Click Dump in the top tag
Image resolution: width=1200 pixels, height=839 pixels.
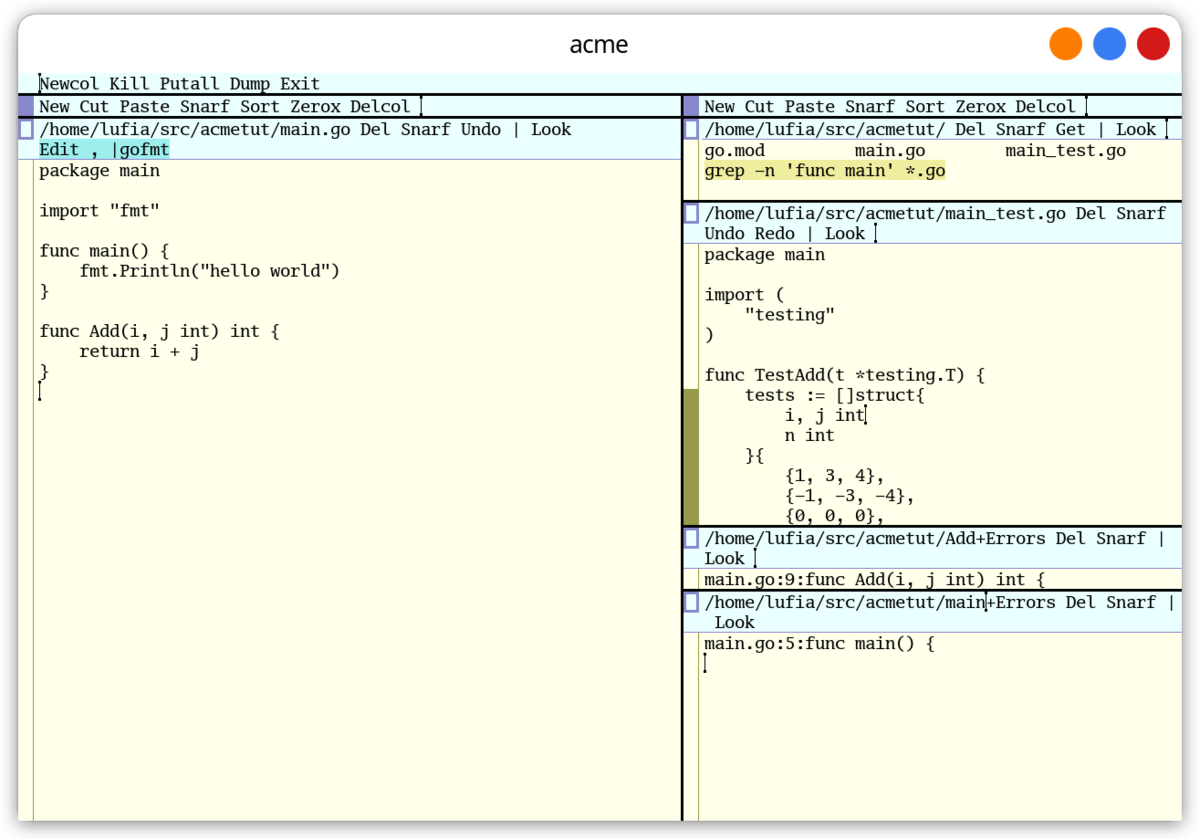pos(250,84)
